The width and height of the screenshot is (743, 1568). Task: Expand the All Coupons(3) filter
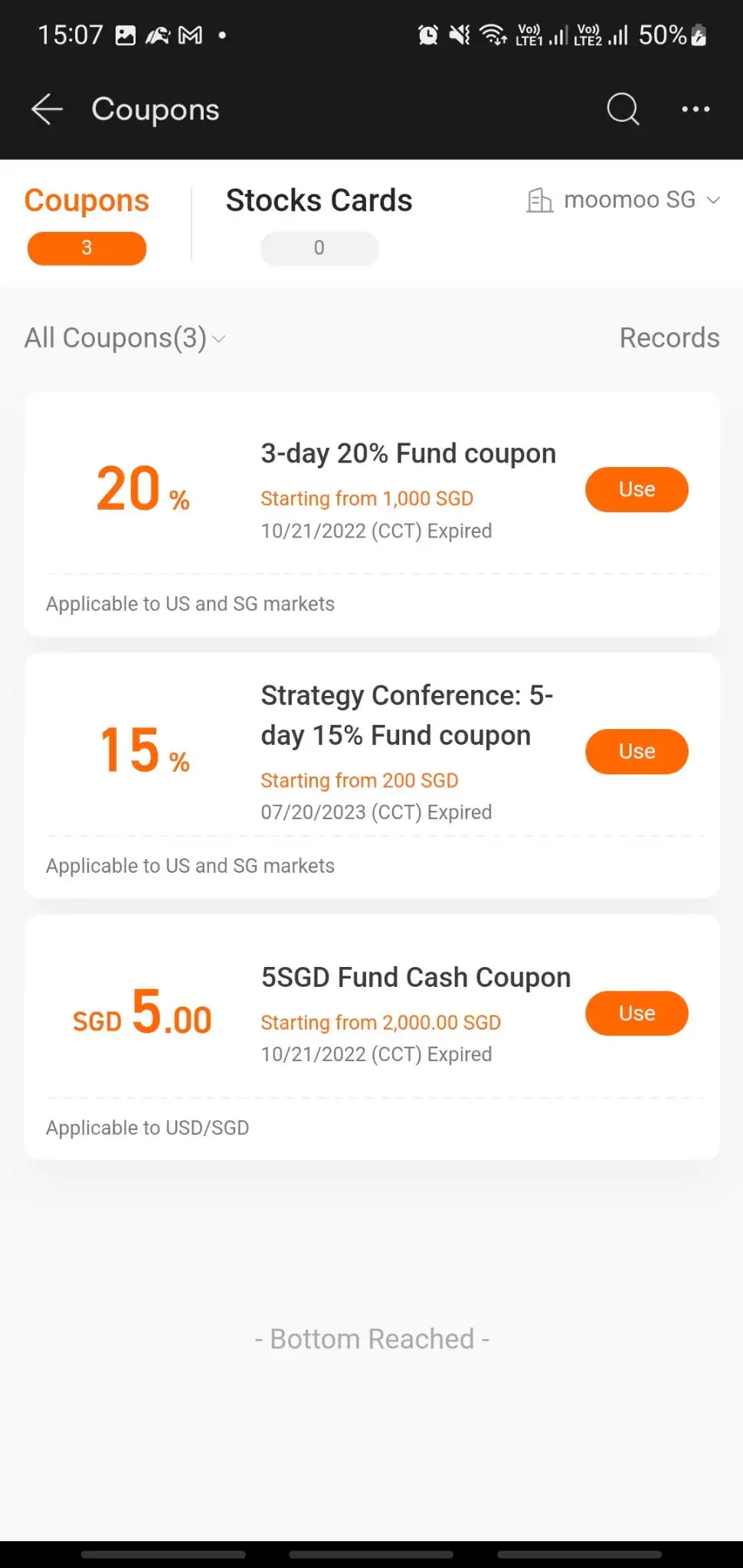(x=125, y=338)
